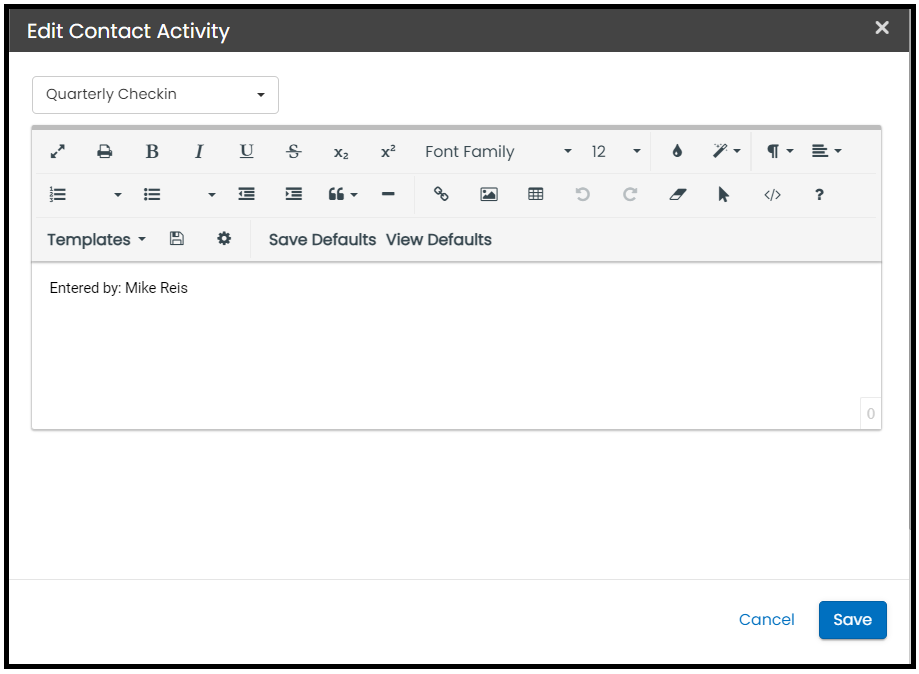Viewport: 919px width, 674px height.
Task: Click Save Defaults in the toolbar
Action: 322,240
